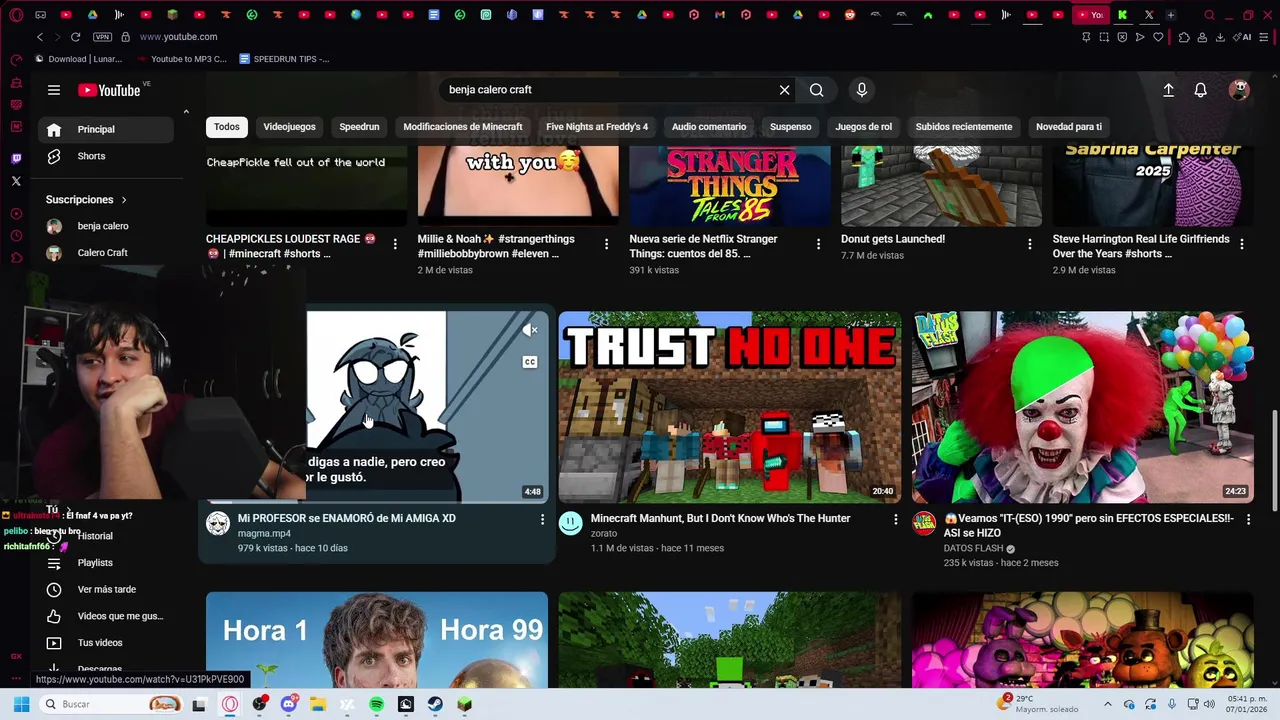Open the SPEEDRUN TIPS bookmark
Screen dimensions: 1280x720
tap(284, 59)
